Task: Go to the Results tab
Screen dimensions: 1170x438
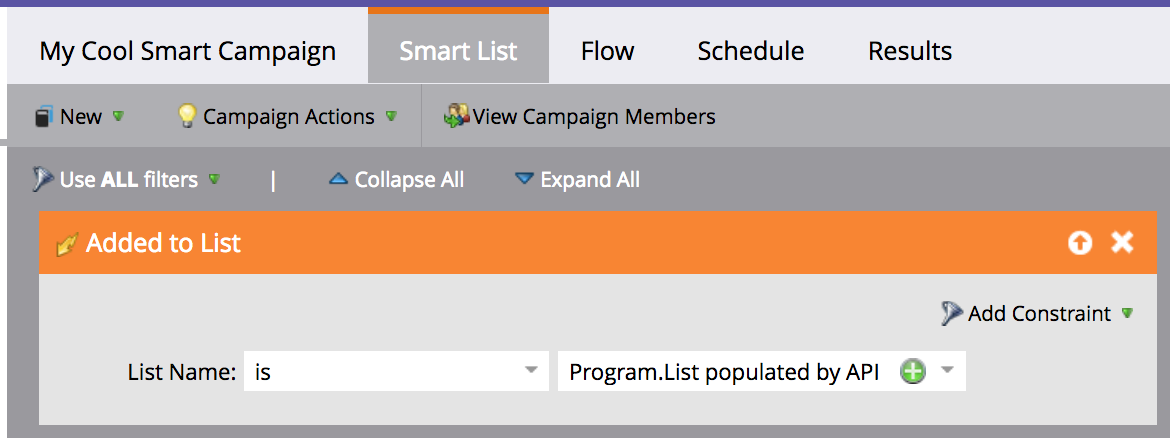Action: pos(909,51)
